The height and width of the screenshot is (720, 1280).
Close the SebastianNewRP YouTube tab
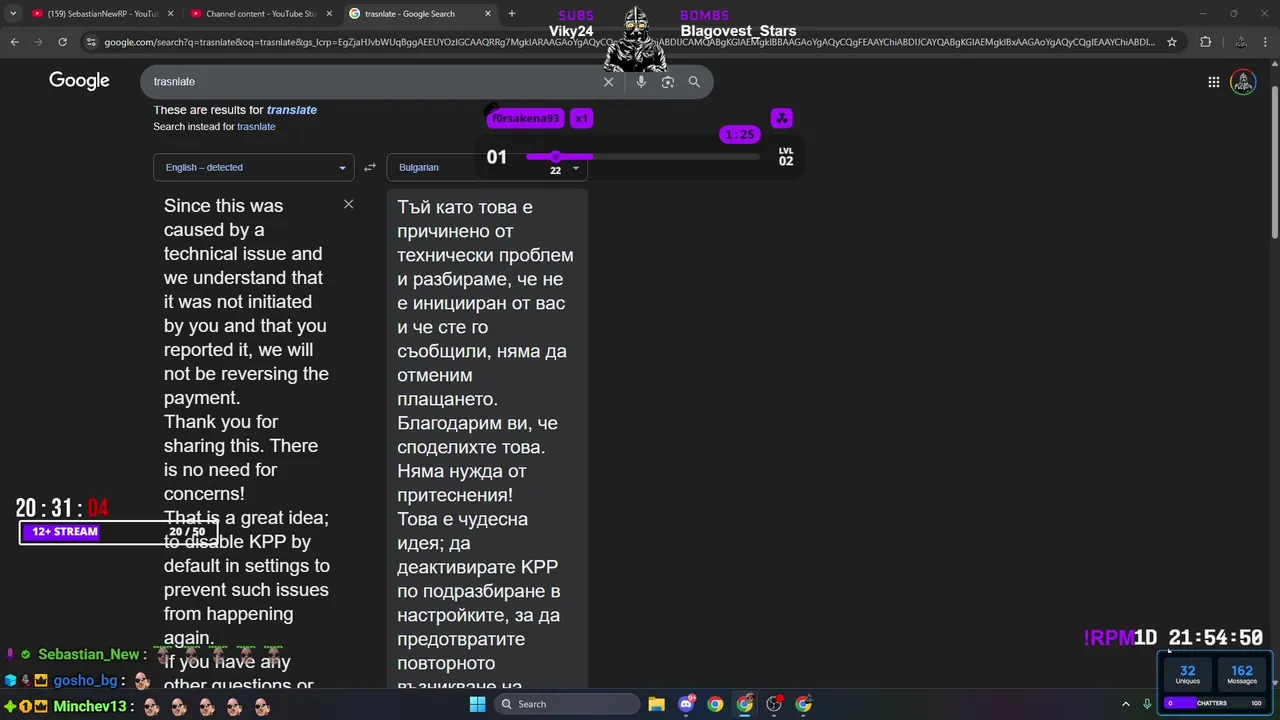pos(170,14)
